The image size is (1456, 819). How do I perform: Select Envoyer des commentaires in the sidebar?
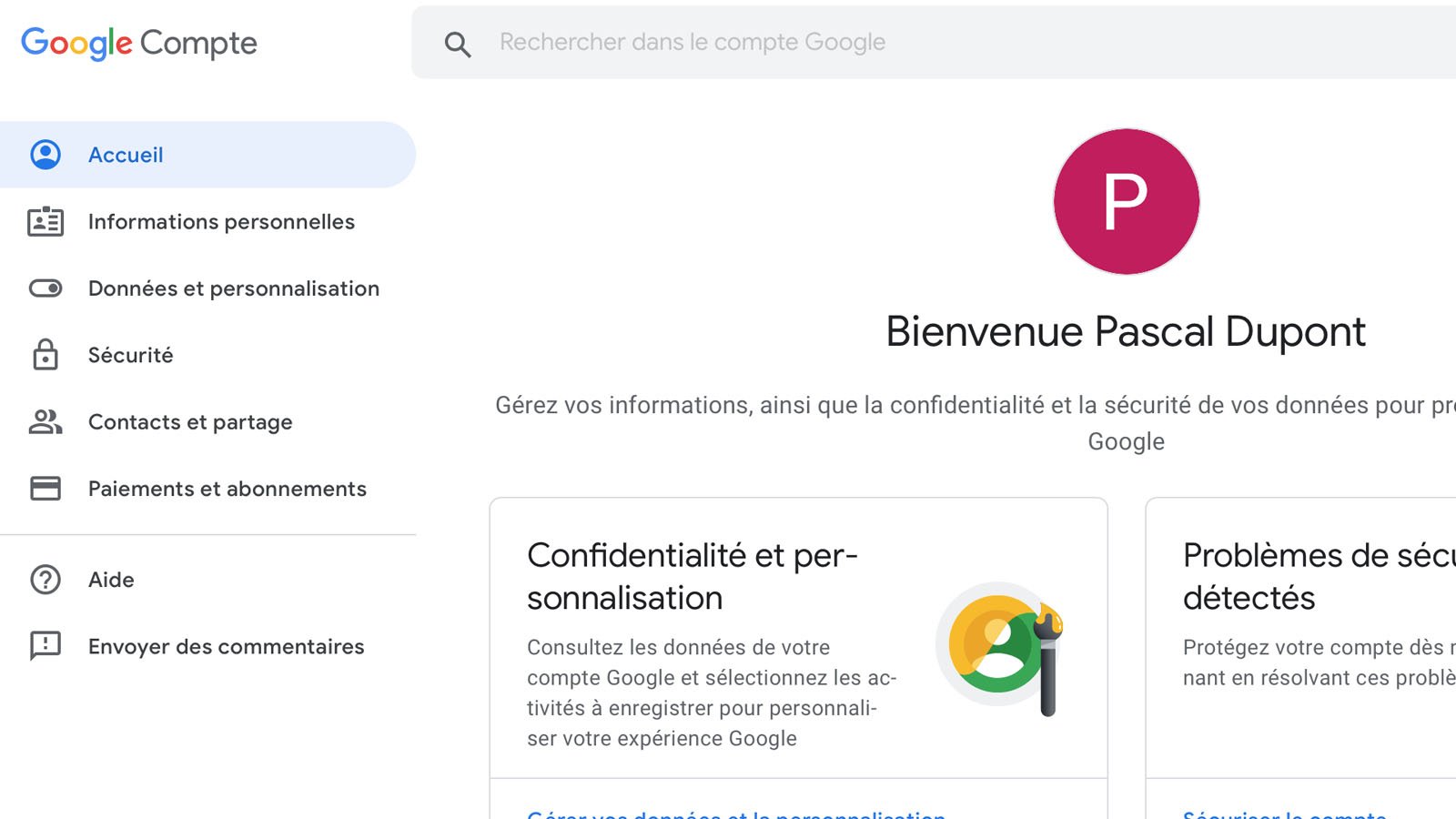[226, 646]
